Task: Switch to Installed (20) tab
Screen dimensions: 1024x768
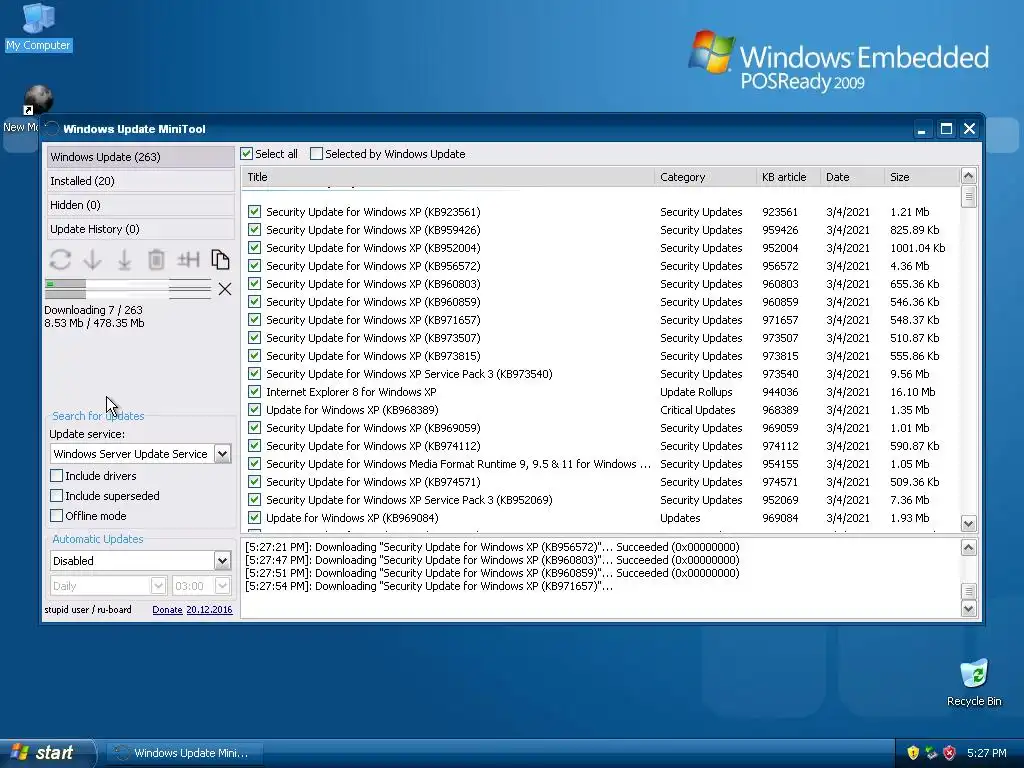Action: tap(140, 181)
